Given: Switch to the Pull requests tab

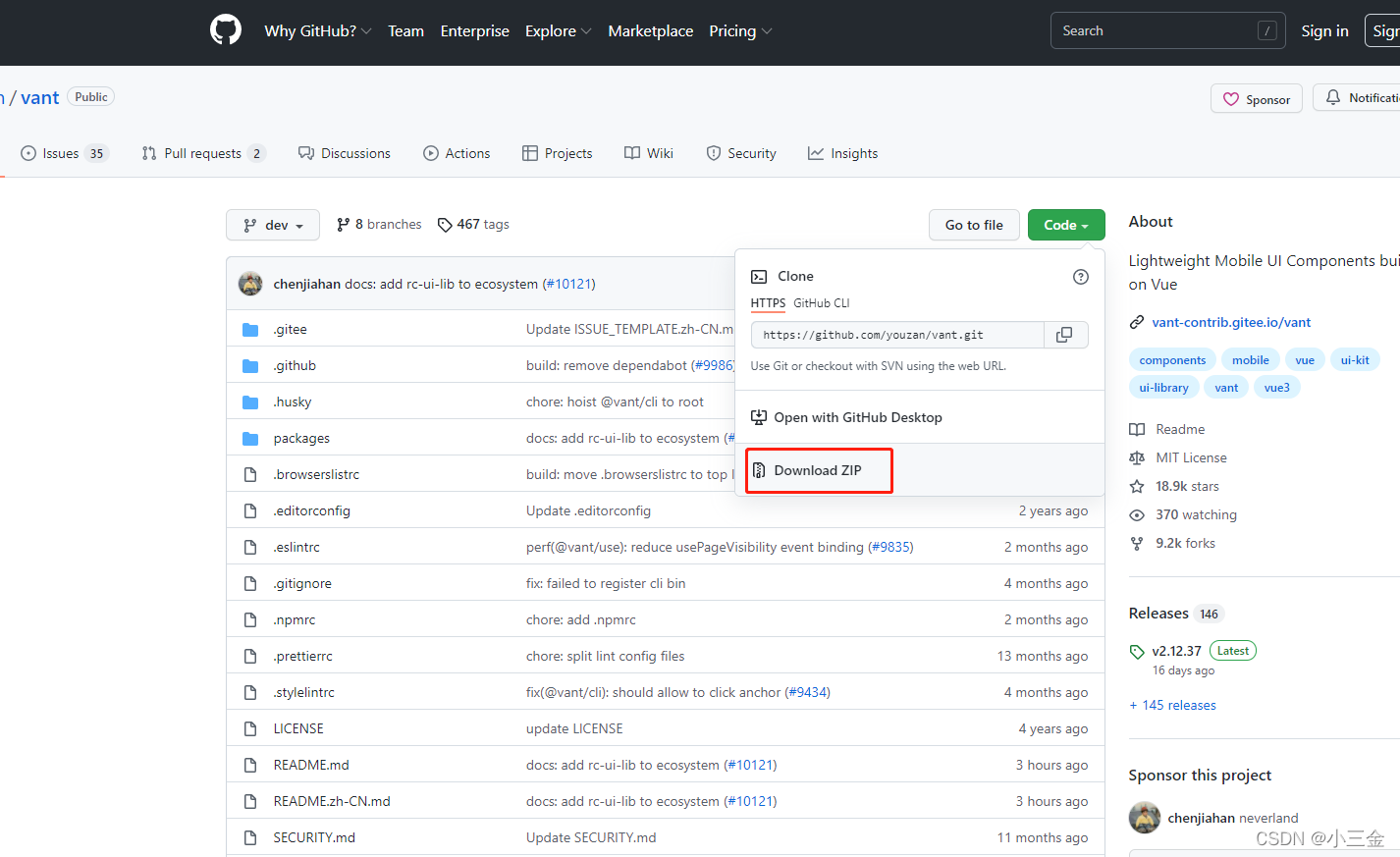Looking at the screenshot, I should tap(203, 154).
